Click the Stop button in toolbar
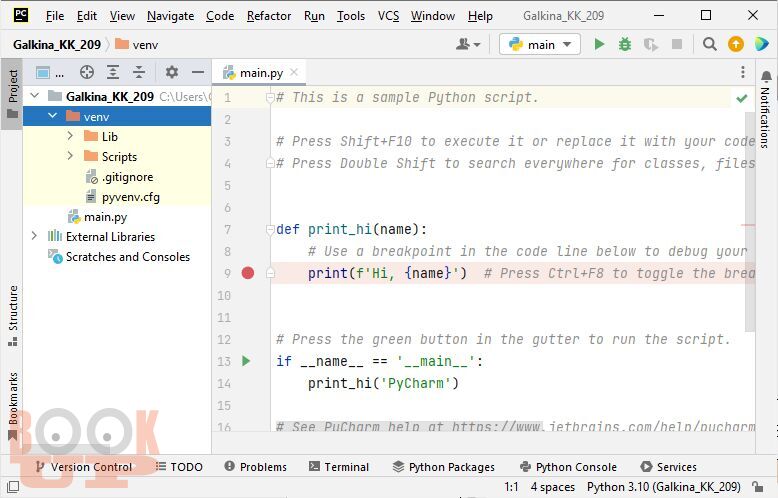 tap(677, 45)
